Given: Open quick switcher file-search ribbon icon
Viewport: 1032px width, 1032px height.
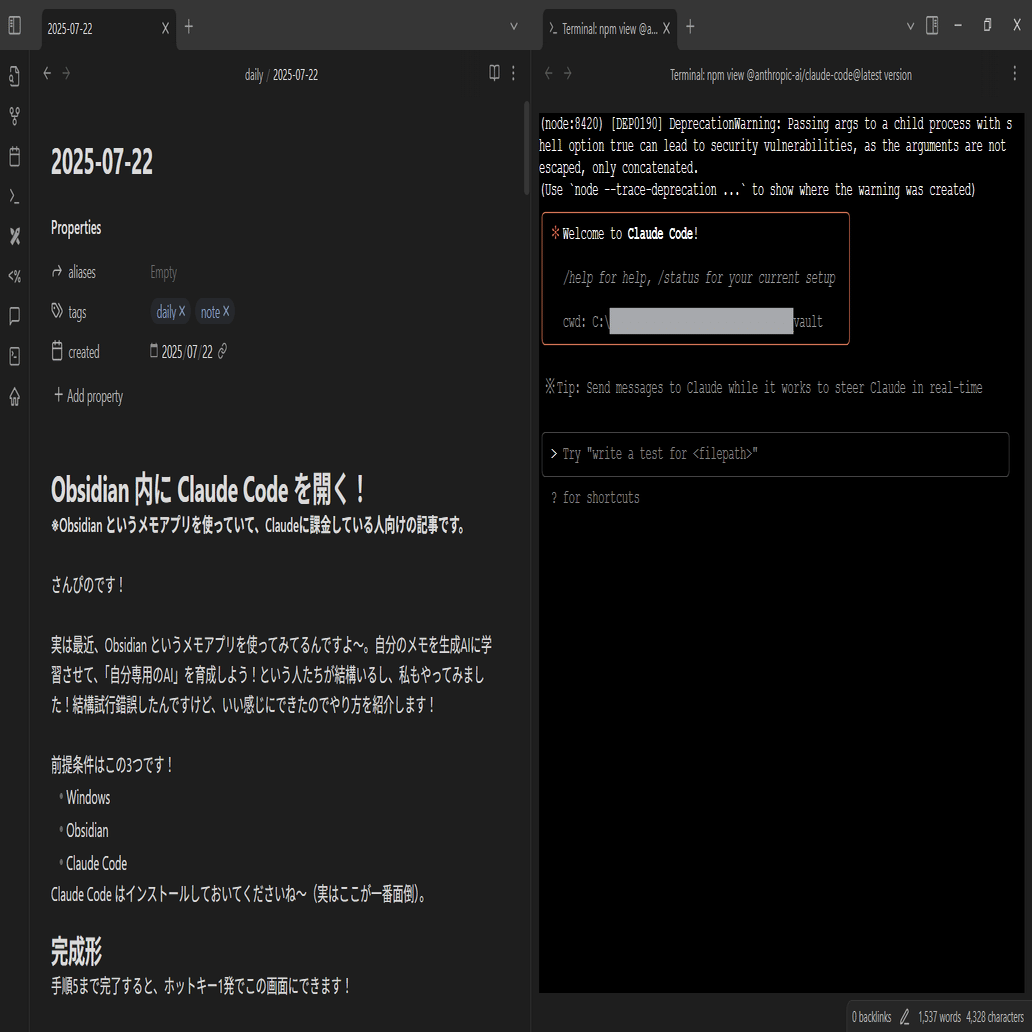Looking at the screenshot, I should click(14, 76).
